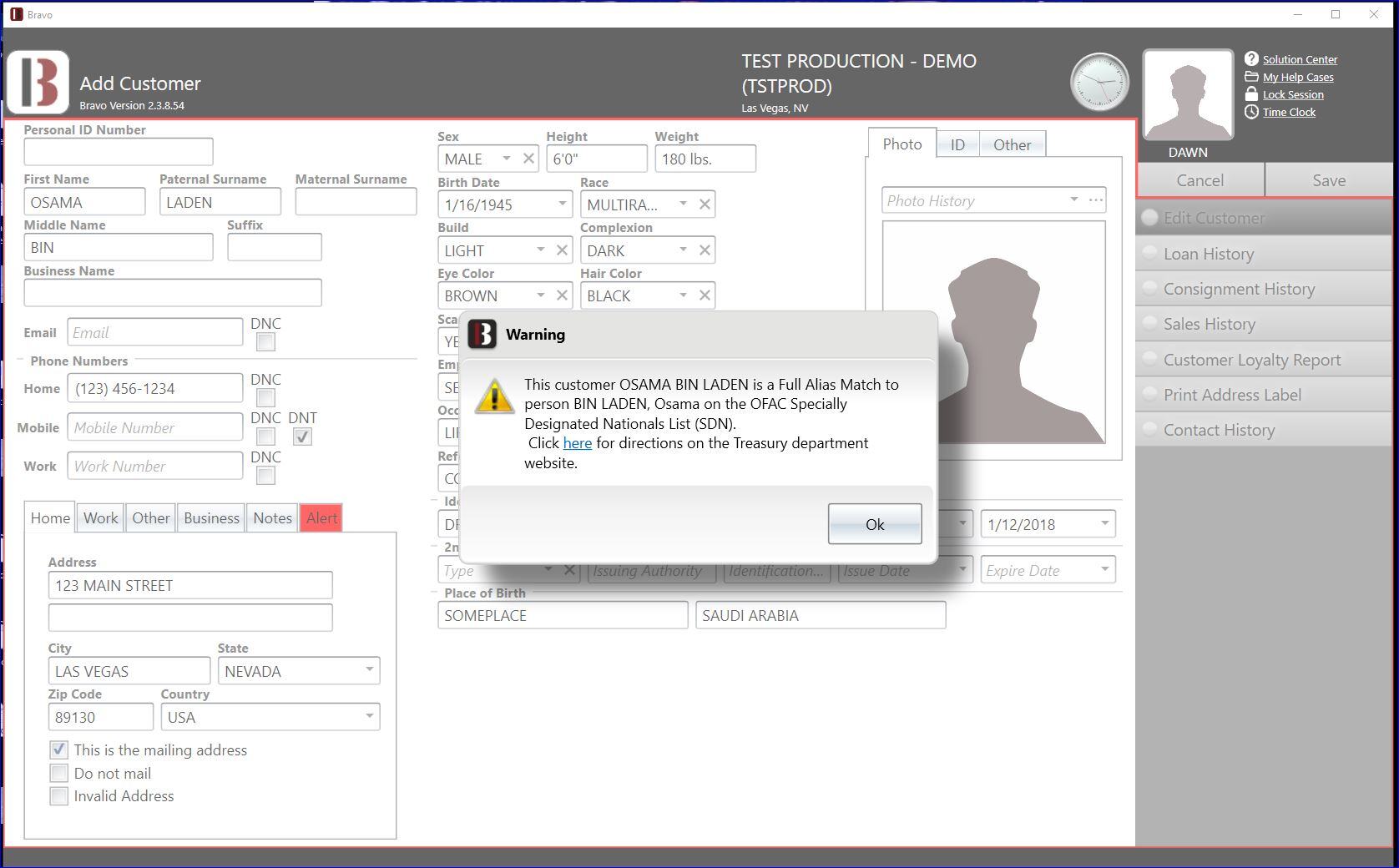Open the Build dropdown
Image resolution: width=1399 pixels, height=868 pixels.
tap(540, 250)
